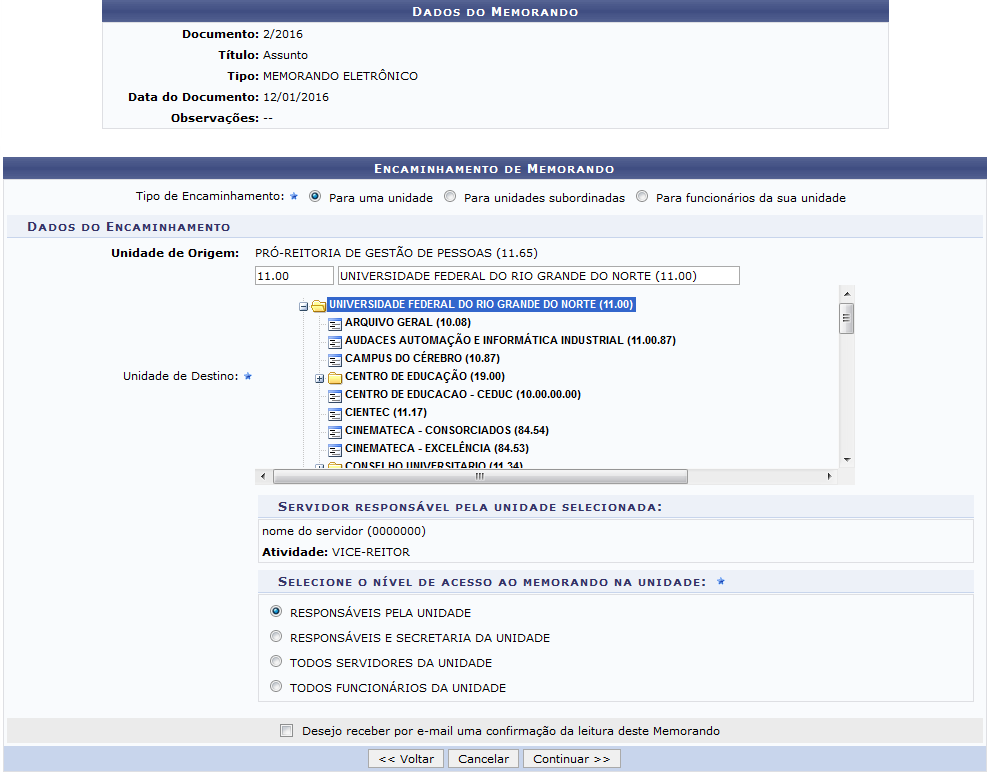Click the folder icon of CENTRO DE EDUCAÇÃO (19.00)

click(335, 378)
